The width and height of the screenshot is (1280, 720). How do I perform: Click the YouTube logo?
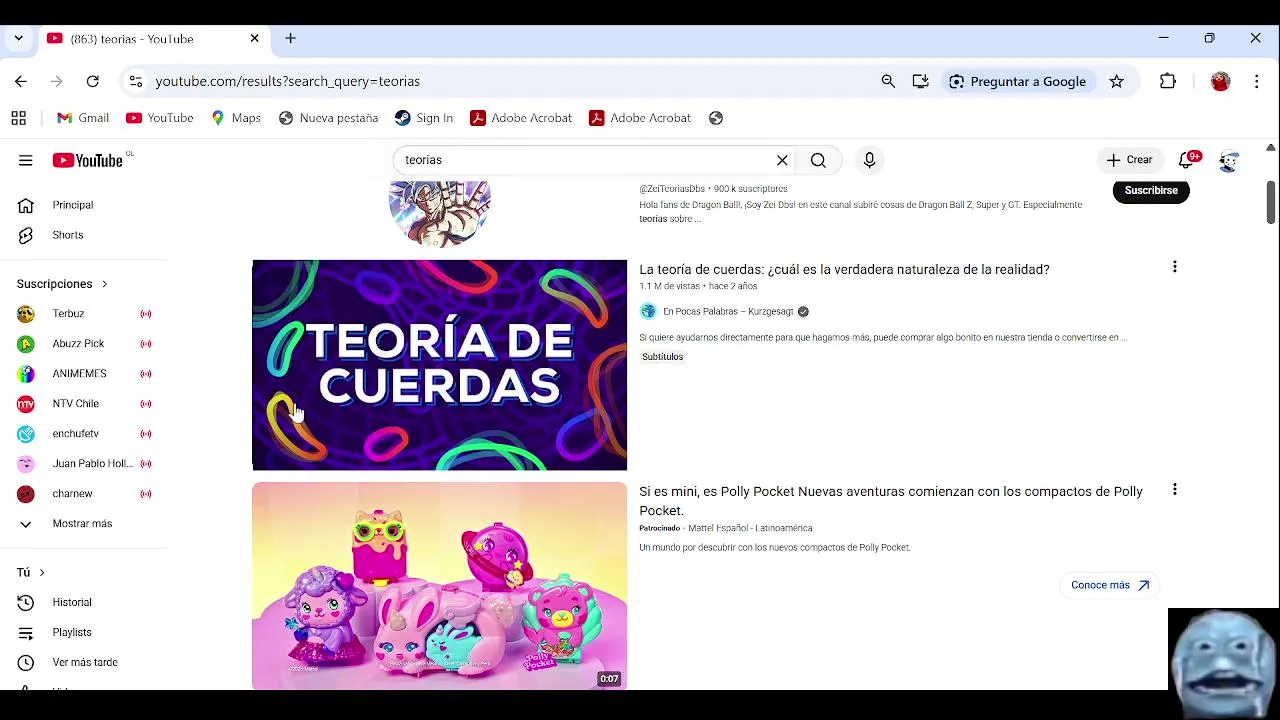[88, 160]
